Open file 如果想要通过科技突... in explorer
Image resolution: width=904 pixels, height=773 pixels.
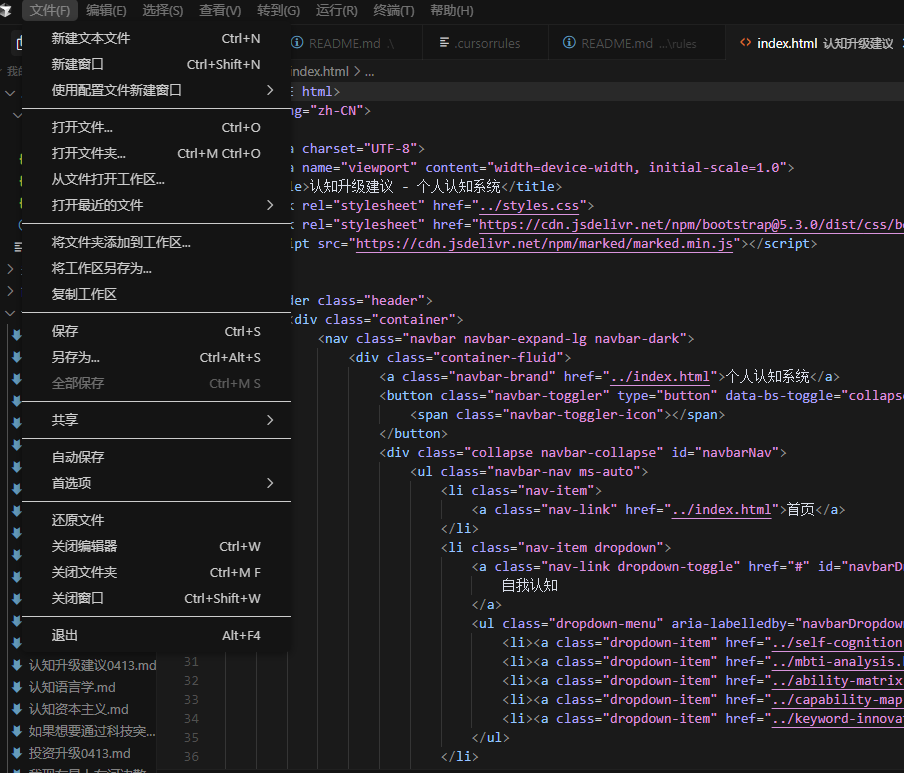point(92,731)
